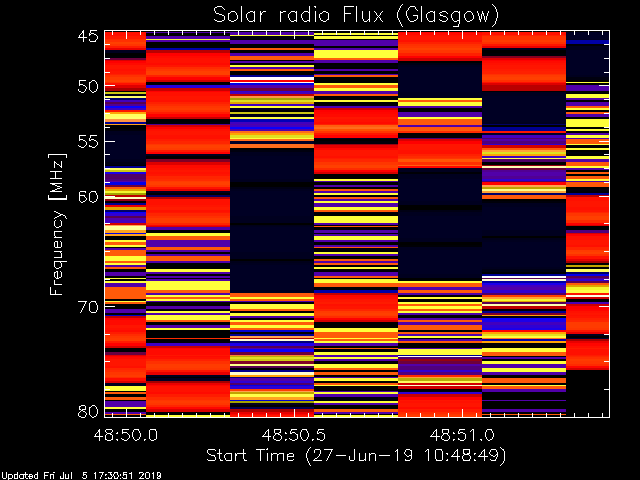
Task: Click the '48:50.5' time tick label
Action: [293, 435]
